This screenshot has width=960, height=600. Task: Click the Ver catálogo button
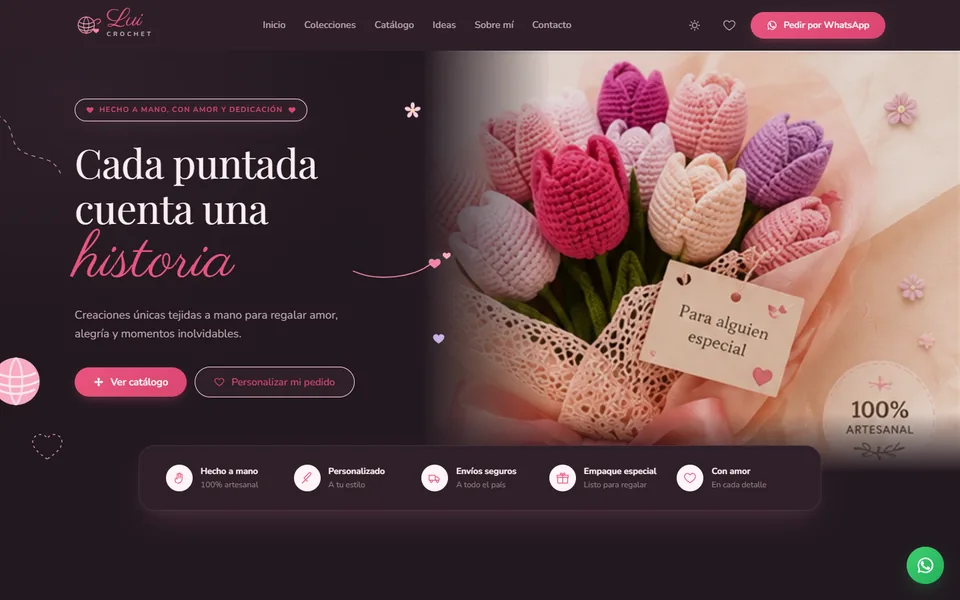click(x=130, y=382)
